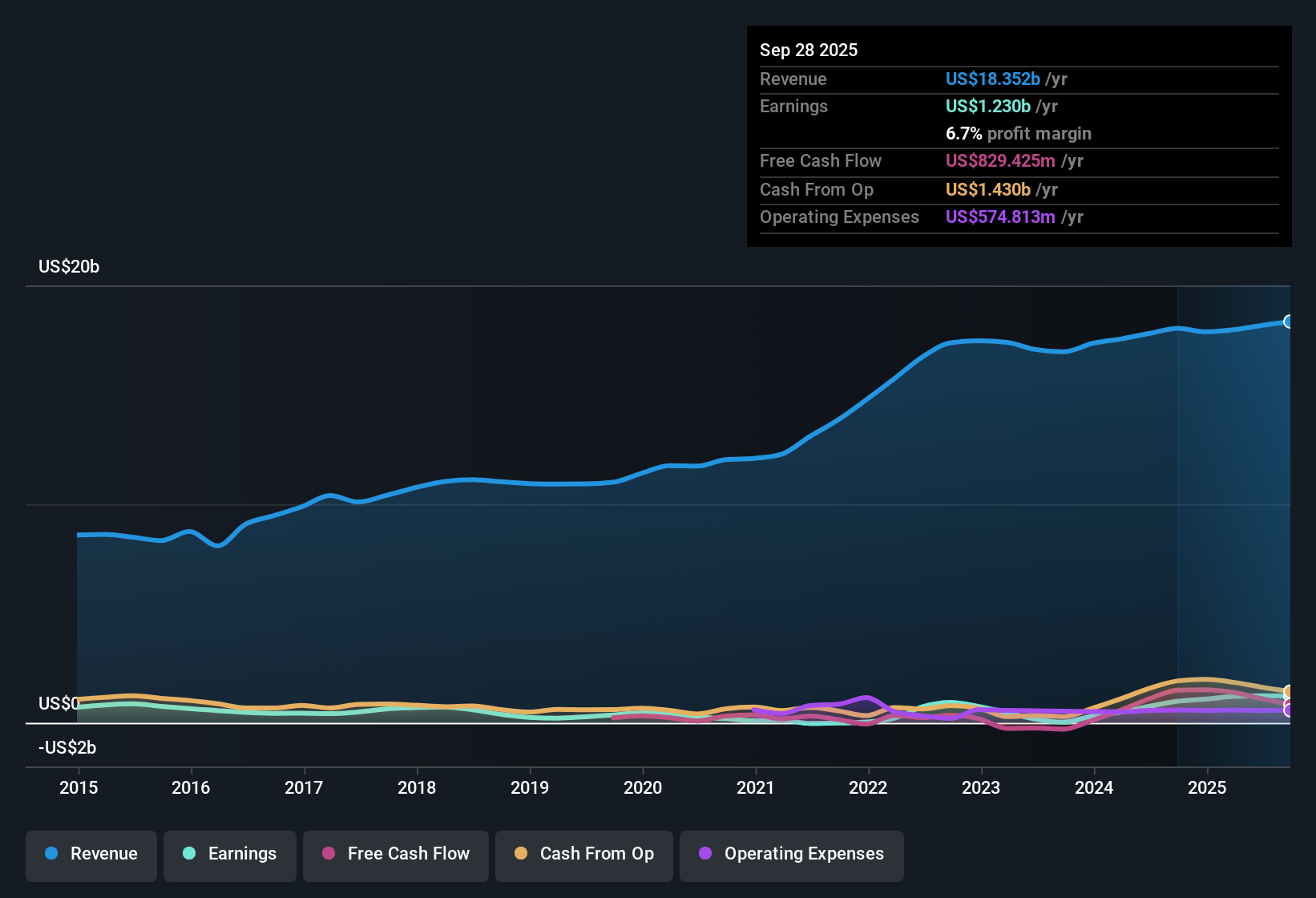Toggle the Revenue series visibility
This screenshot has width=1316, height=898.
pyautogui.click(x=91, y=854)
